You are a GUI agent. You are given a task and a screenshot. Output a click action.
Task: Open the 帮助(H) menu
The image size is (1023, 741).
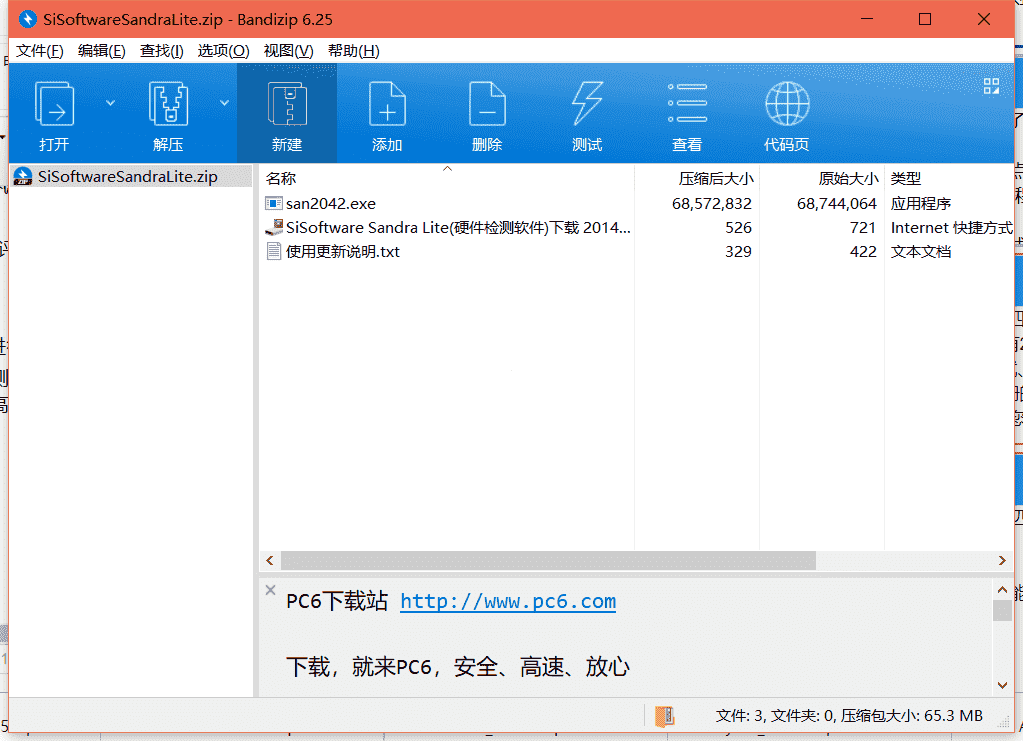click(353, 51)
